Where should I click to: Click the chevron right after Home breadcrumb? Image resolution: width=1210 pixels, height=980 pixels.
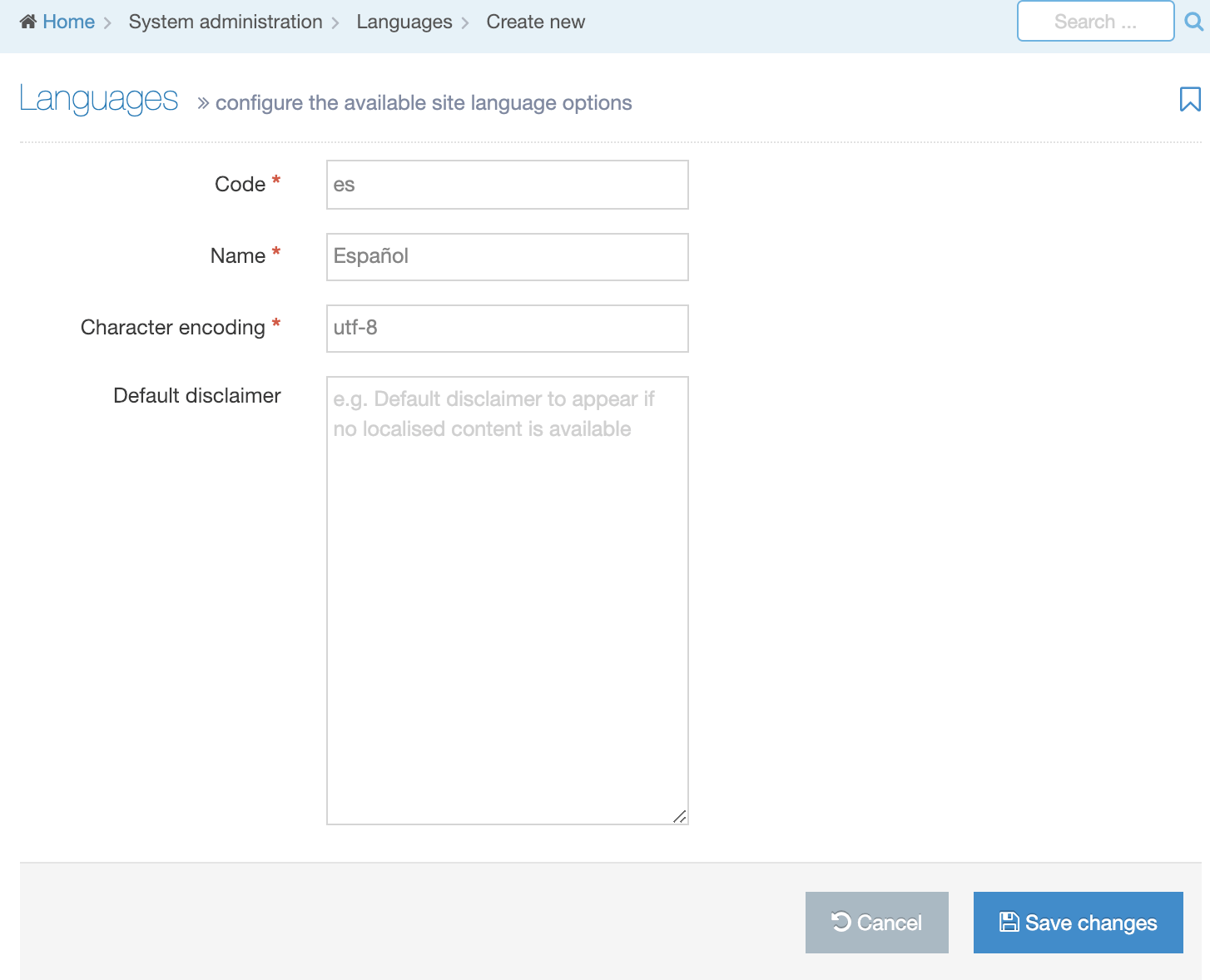107,22
